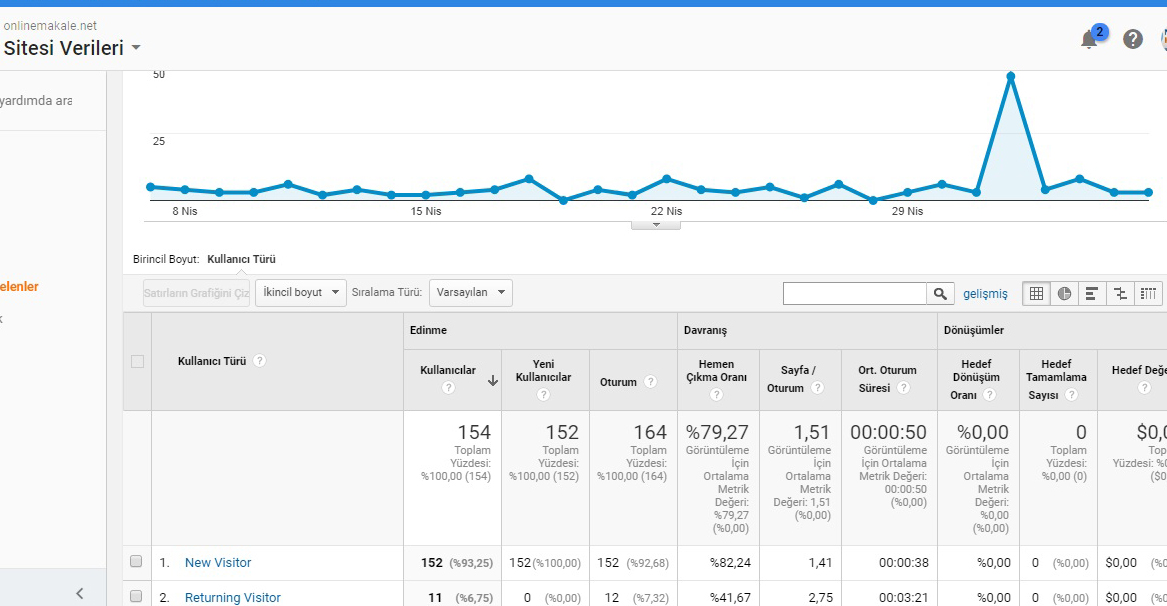
Task: Switch to comparison view icon
Action: point(1120,293)
